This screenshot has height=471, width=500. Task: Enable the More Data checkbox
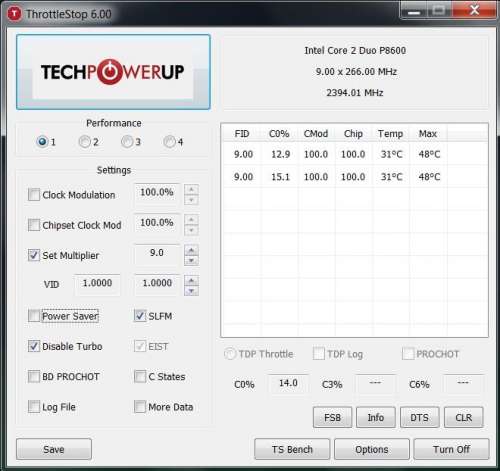click(140, 407)
